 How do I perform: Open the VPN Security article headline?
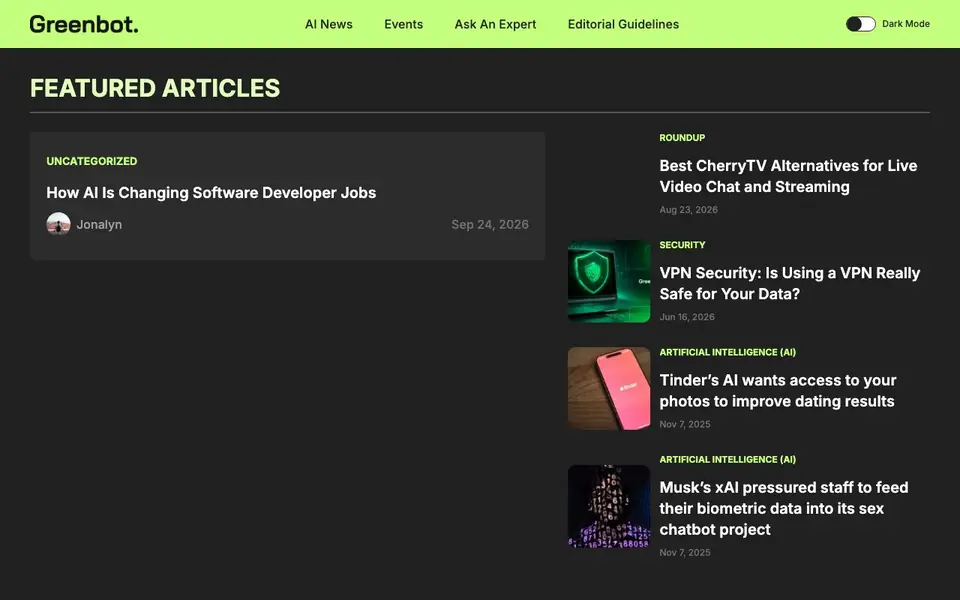click(x=790, y=283)
